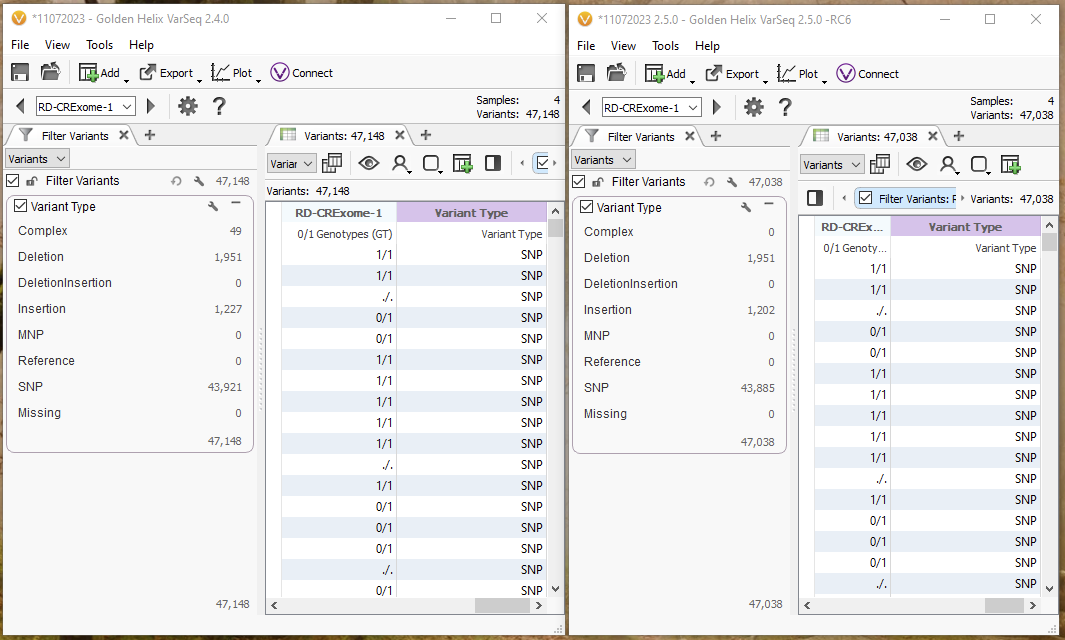
Task: Select Complex category in 2.5.0 filter card
Action: [679, 232]
